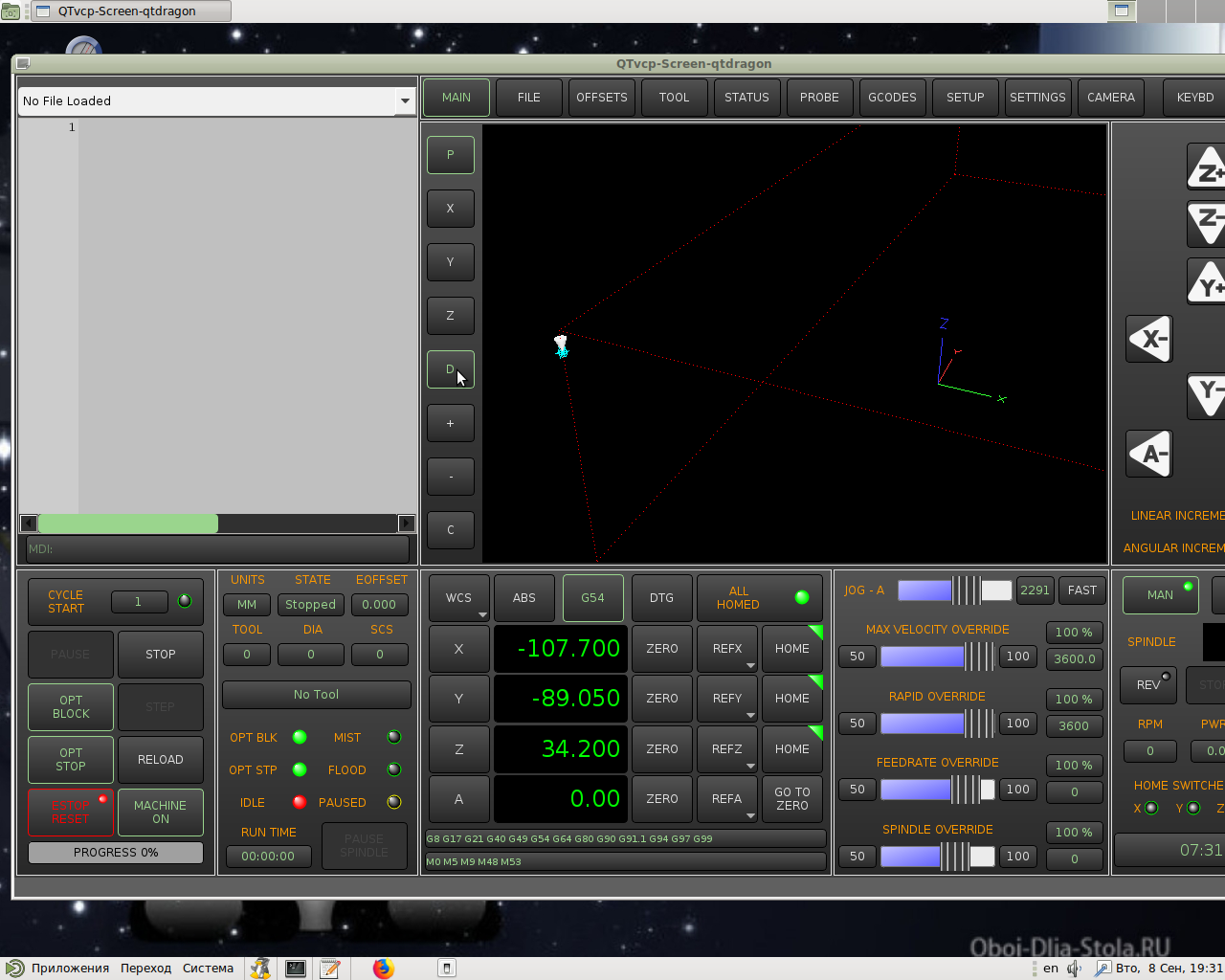
Task: Toggle the DTG display button
Action: pos(661,598)
